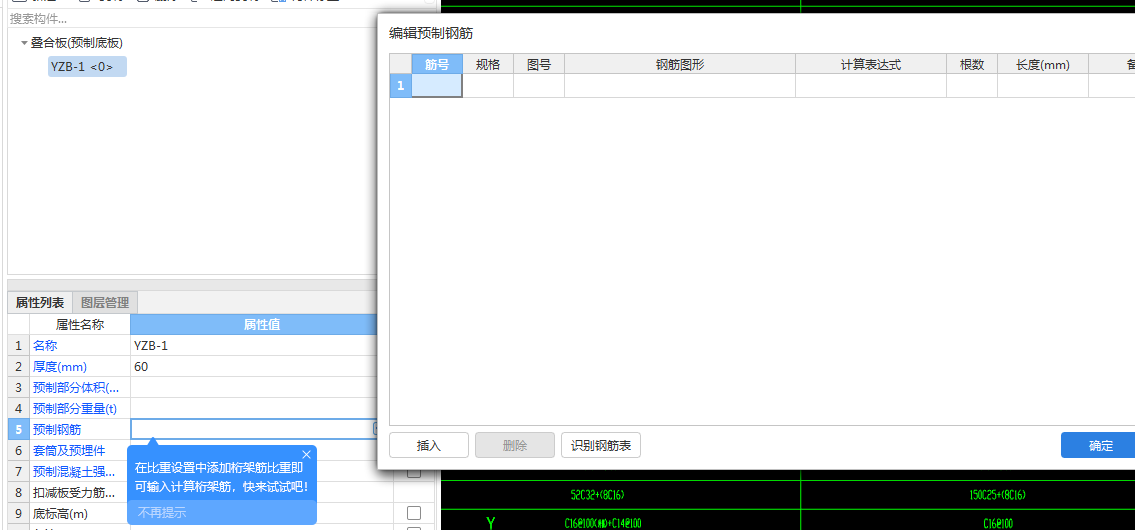Select the 厚度(mm) property row
The image size is (1135, 530).
[80, 367]
